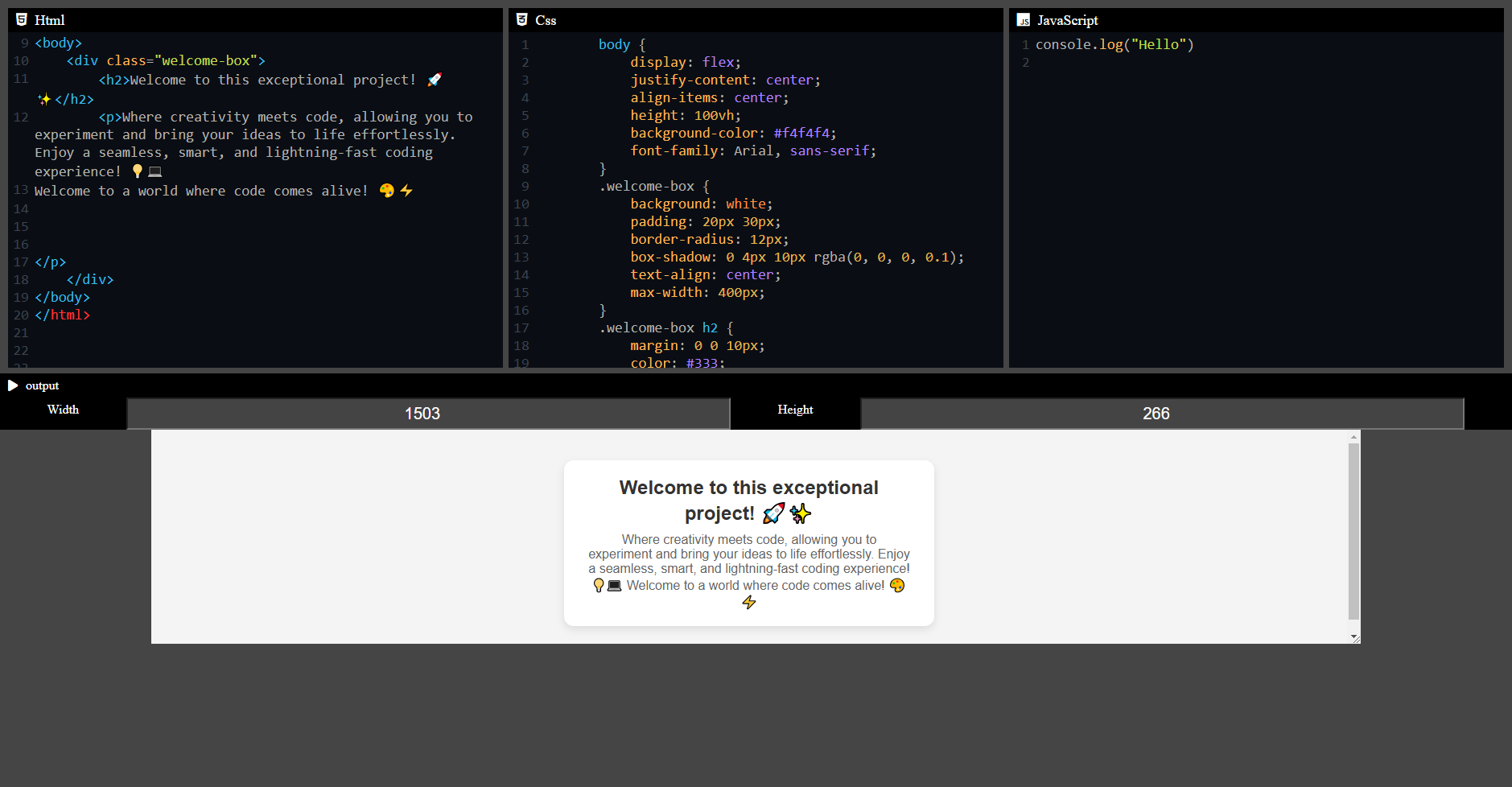Select the JavaScript panel title
The width and height of the screenshot is (1512, 787).
point(1067,20)
